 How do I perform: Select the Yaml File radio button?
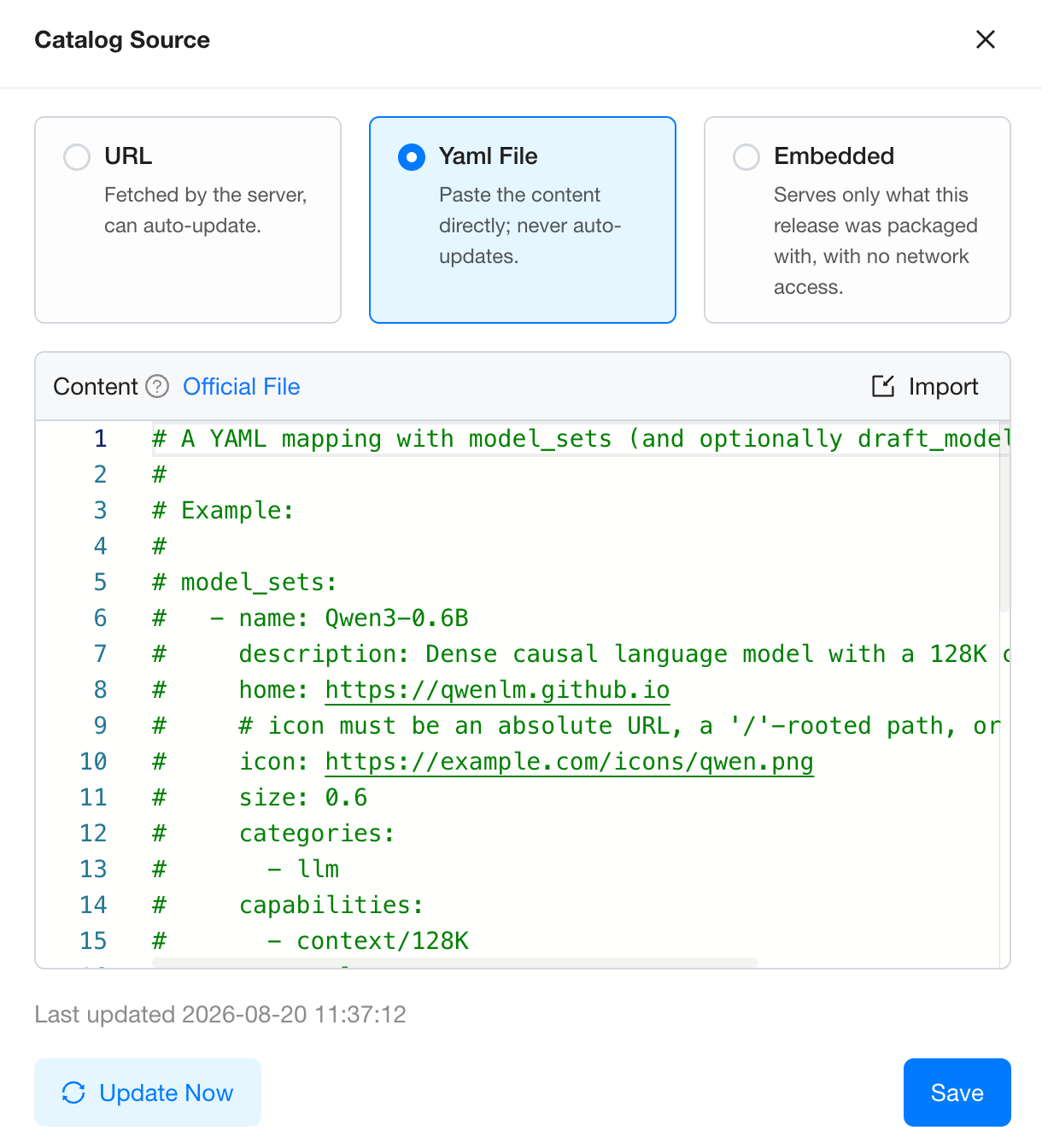click(x=412, y=157)
